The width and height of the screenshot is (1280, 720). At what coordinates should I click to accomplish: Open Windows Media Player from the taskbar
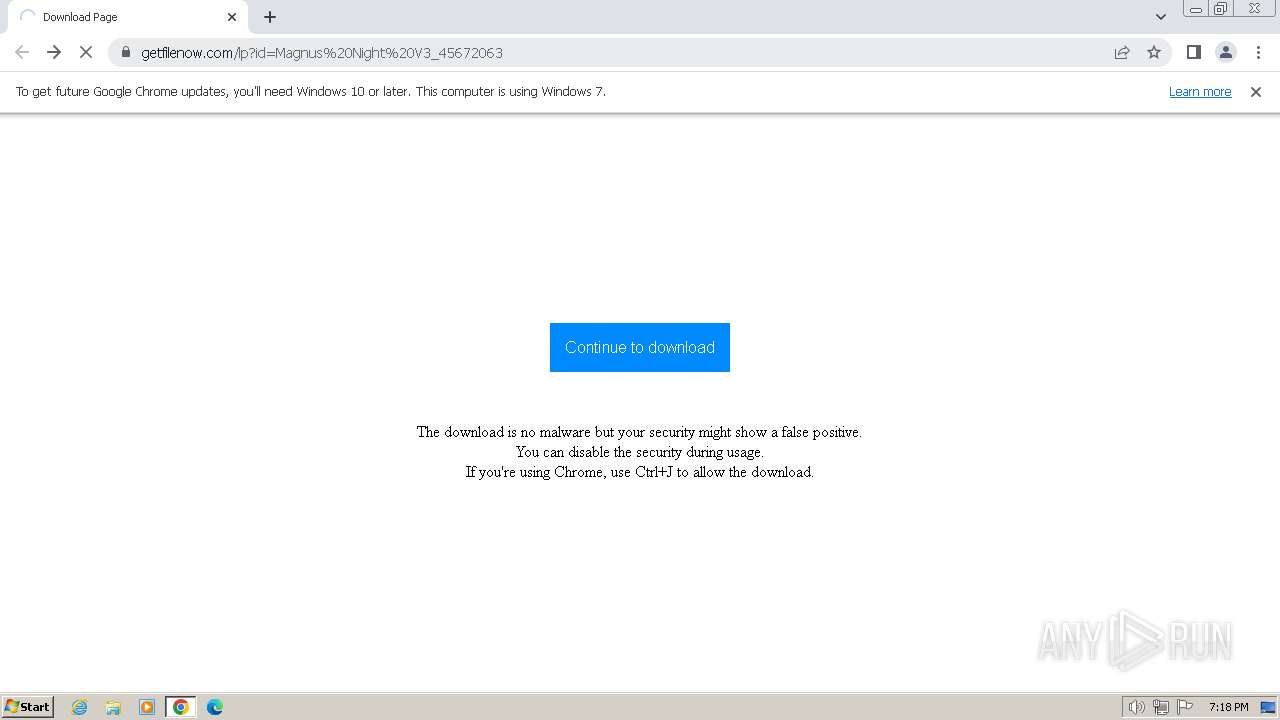click(x=147, y=707)
